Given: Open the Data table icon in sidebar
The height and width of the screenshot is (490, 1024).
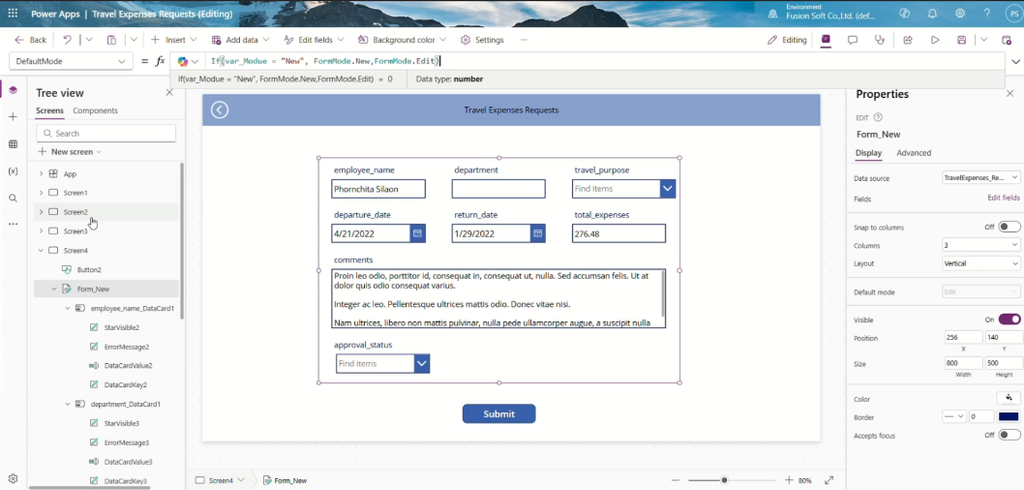Looking at the screenshot, I should (x=13, y=144).
